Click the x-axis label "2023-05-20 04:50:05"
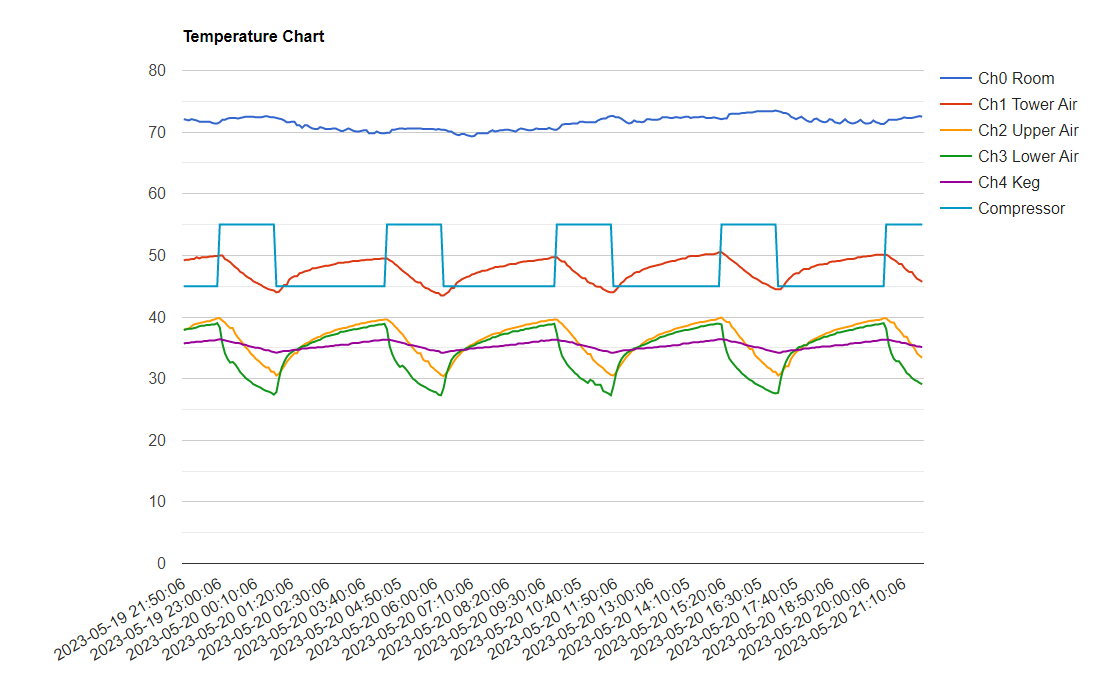Viewport: 1098px width, 688px height. coord(337,619)
